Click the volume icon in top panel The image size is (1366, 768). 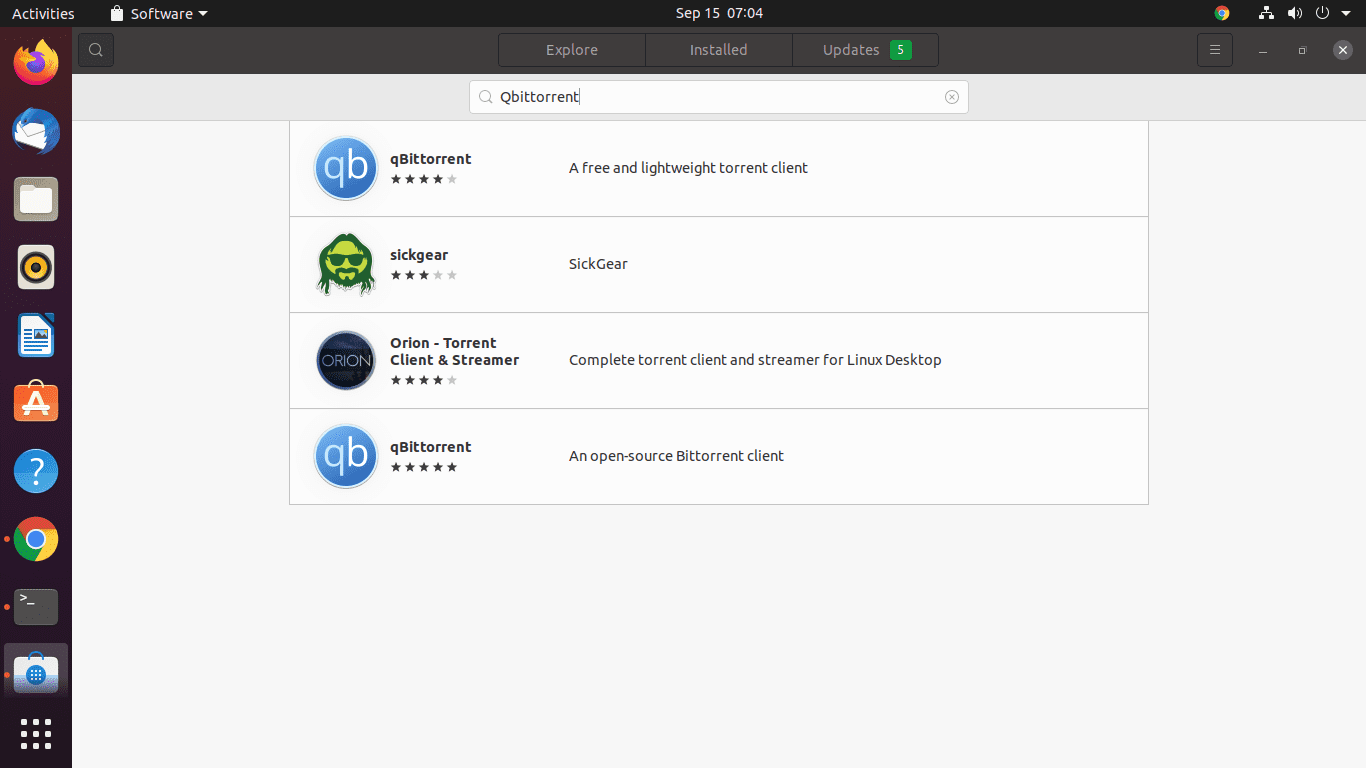pyautogui.click(x=1295, y=13)
